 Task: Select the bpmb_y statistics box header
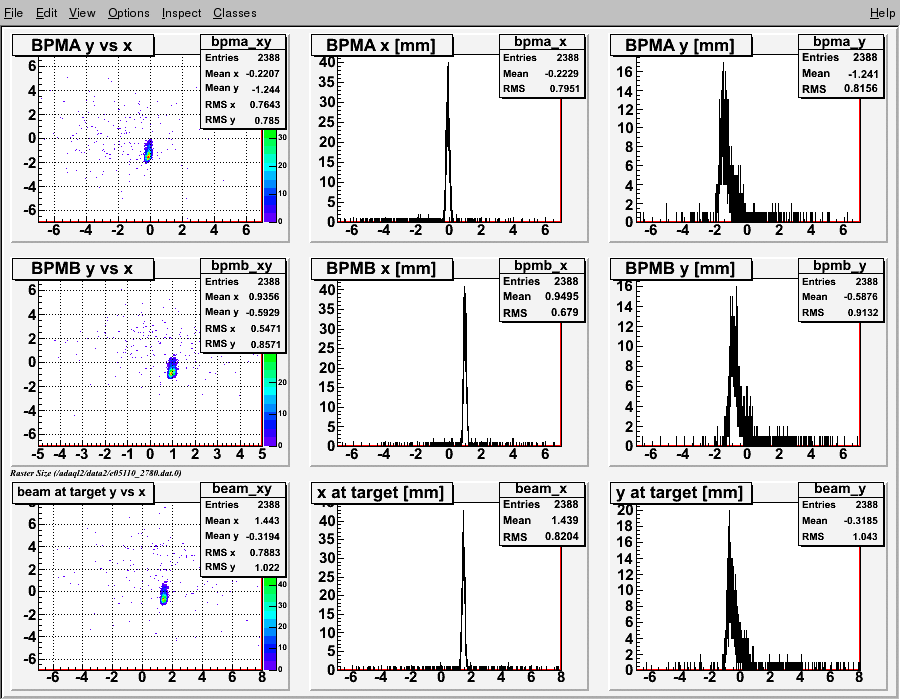click(x=840, y=266)
